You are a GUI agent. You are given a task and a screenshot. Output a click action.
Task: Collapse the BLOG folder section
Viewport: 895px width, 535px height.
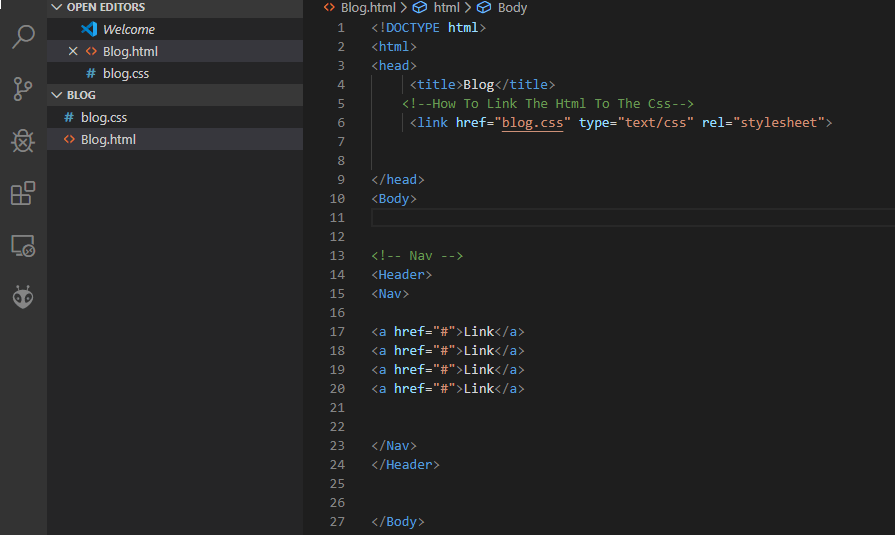tap(56, 95)
